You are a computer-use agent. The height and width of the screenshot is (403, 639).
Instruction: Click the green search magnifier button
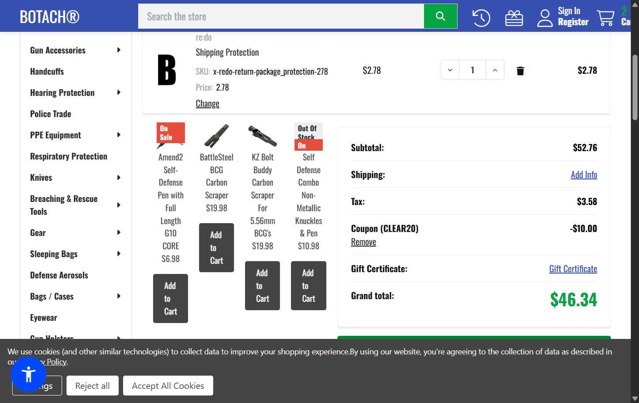click(x=440, y=16)
